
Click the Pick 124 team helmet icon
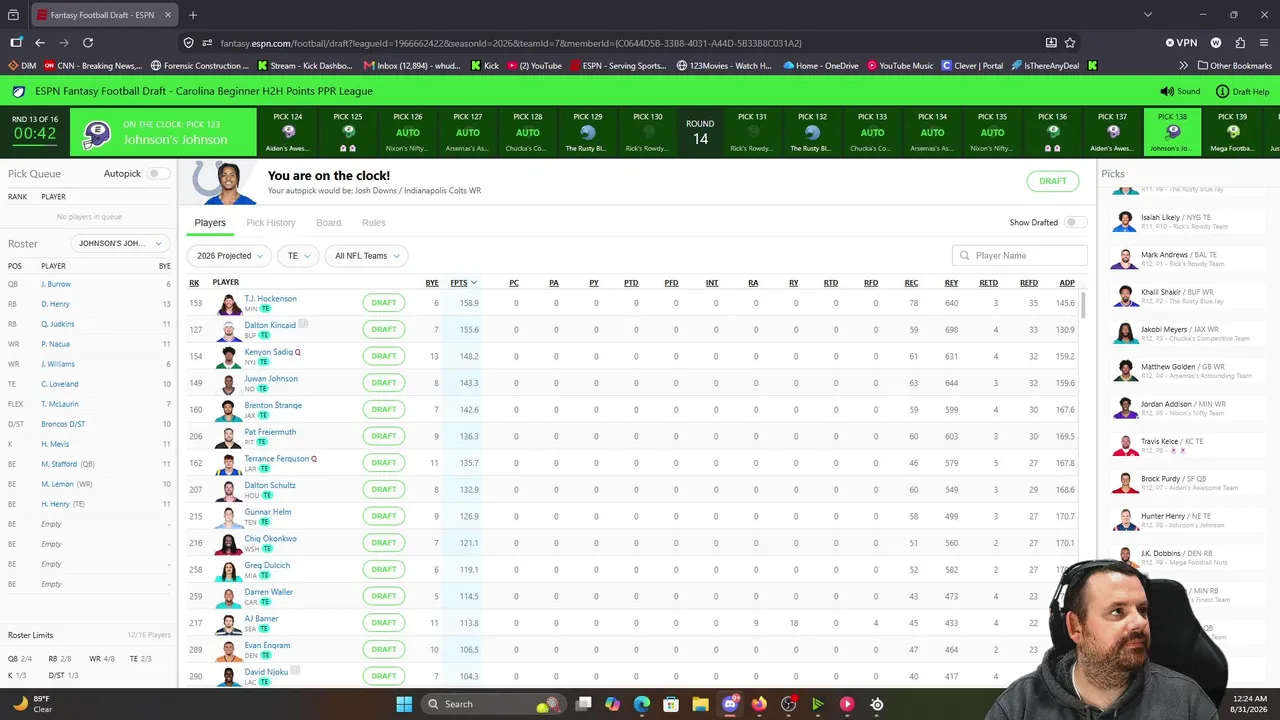point(289,132)
